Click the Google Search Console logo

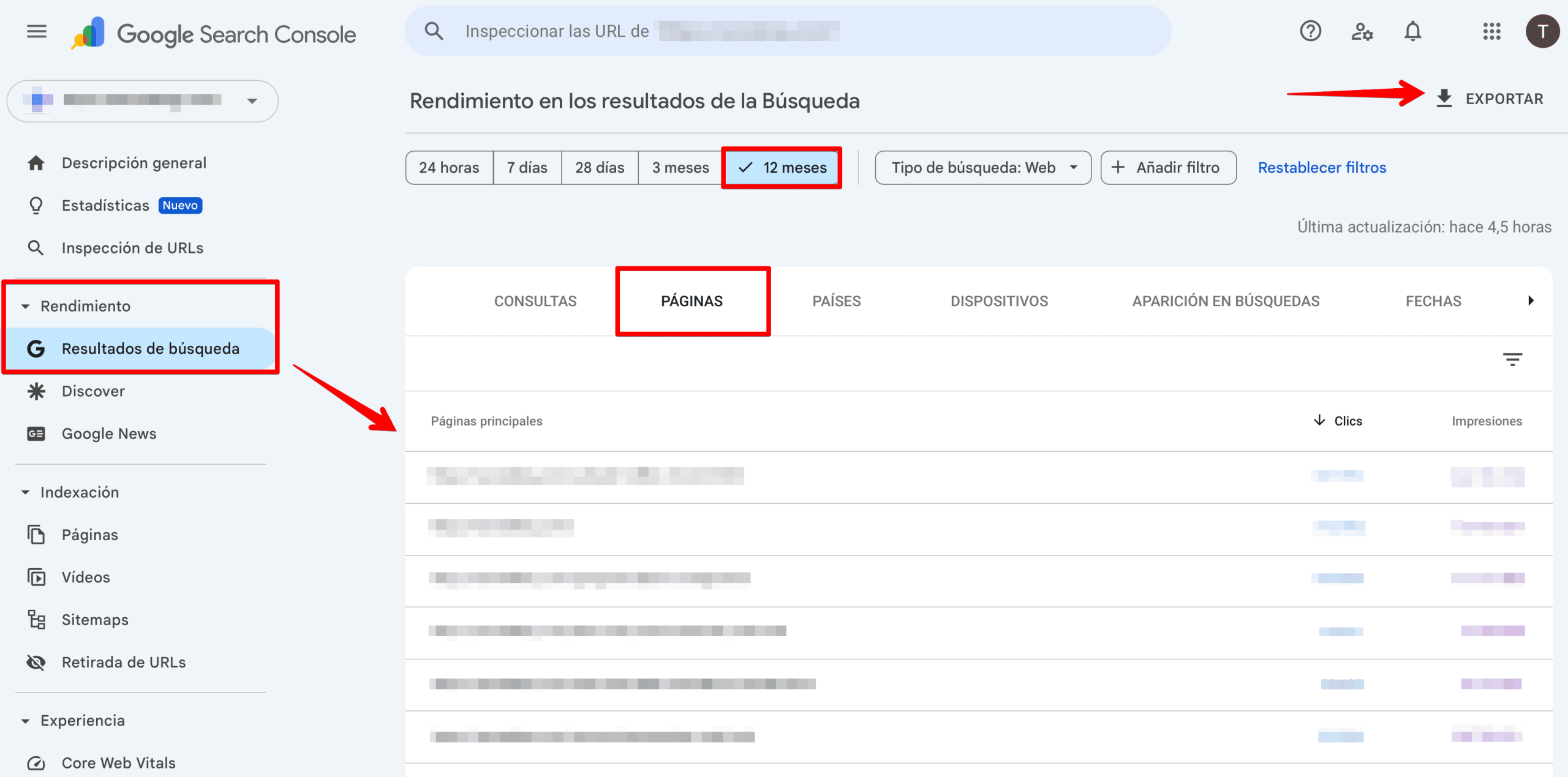click(214, 34)
